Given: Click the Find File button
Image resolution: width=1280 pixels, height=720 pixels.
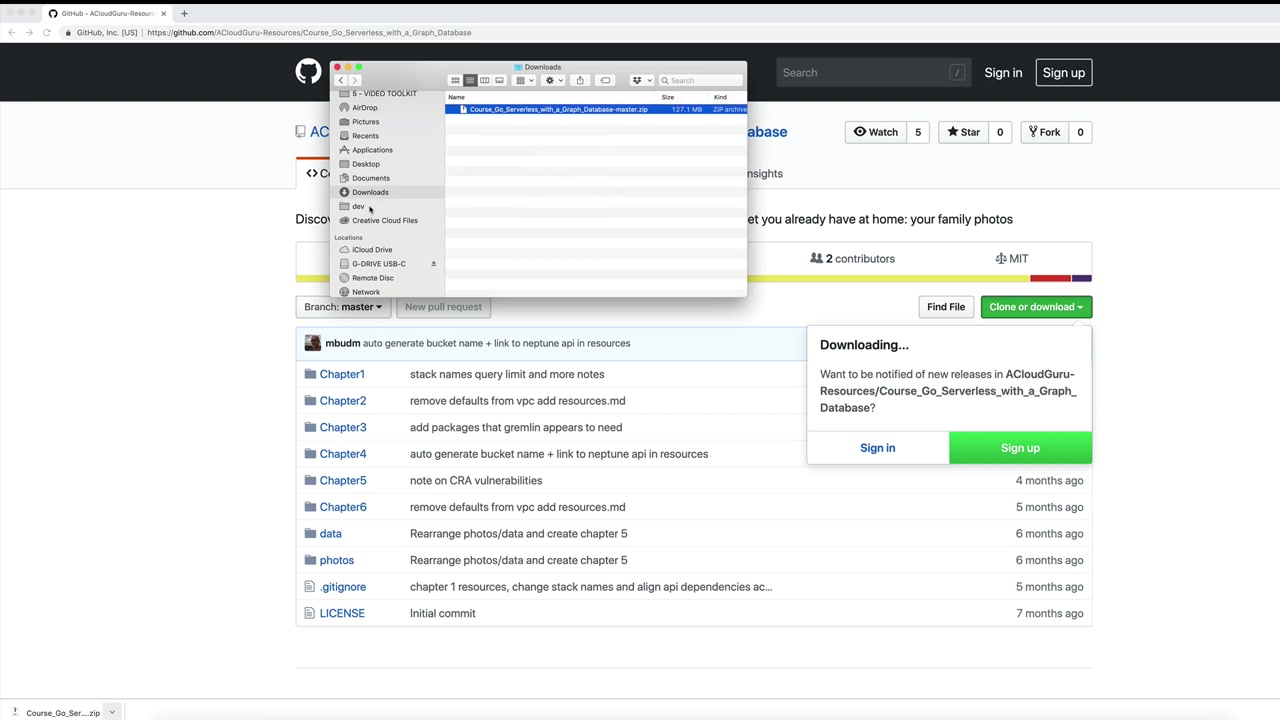Looking at the screenshot, I should point(945,307).
